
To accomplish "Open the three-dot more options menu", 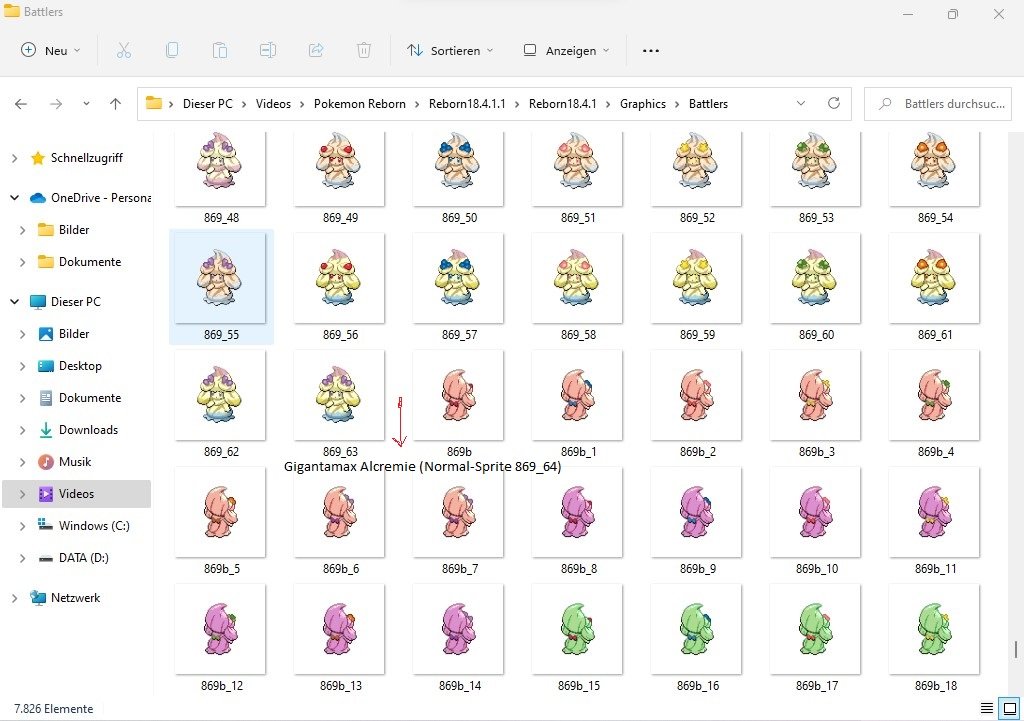I will (x=650, y=50).
